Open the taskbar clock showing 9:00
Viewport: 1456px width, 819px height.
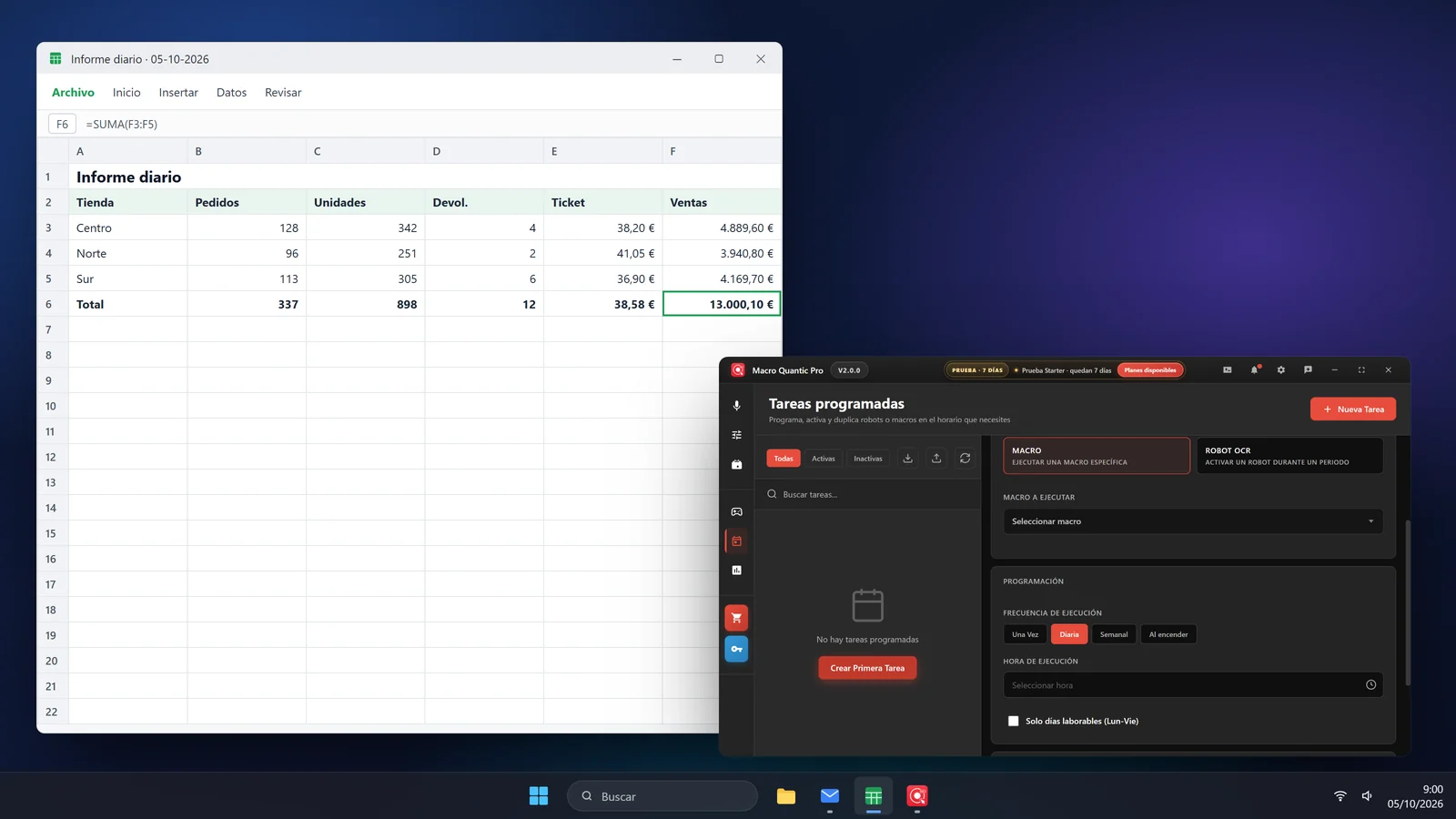point(1415,796)
